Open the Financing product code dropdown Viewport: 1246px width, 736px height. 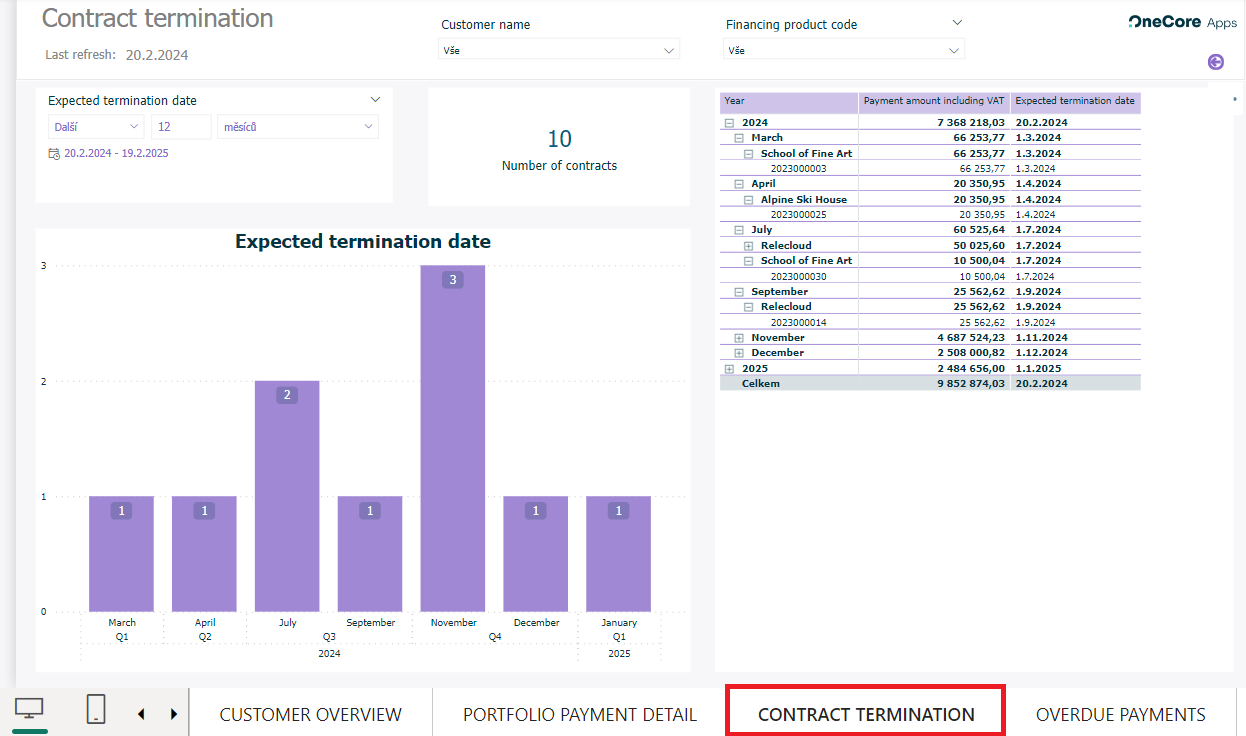tap(843, 50)
